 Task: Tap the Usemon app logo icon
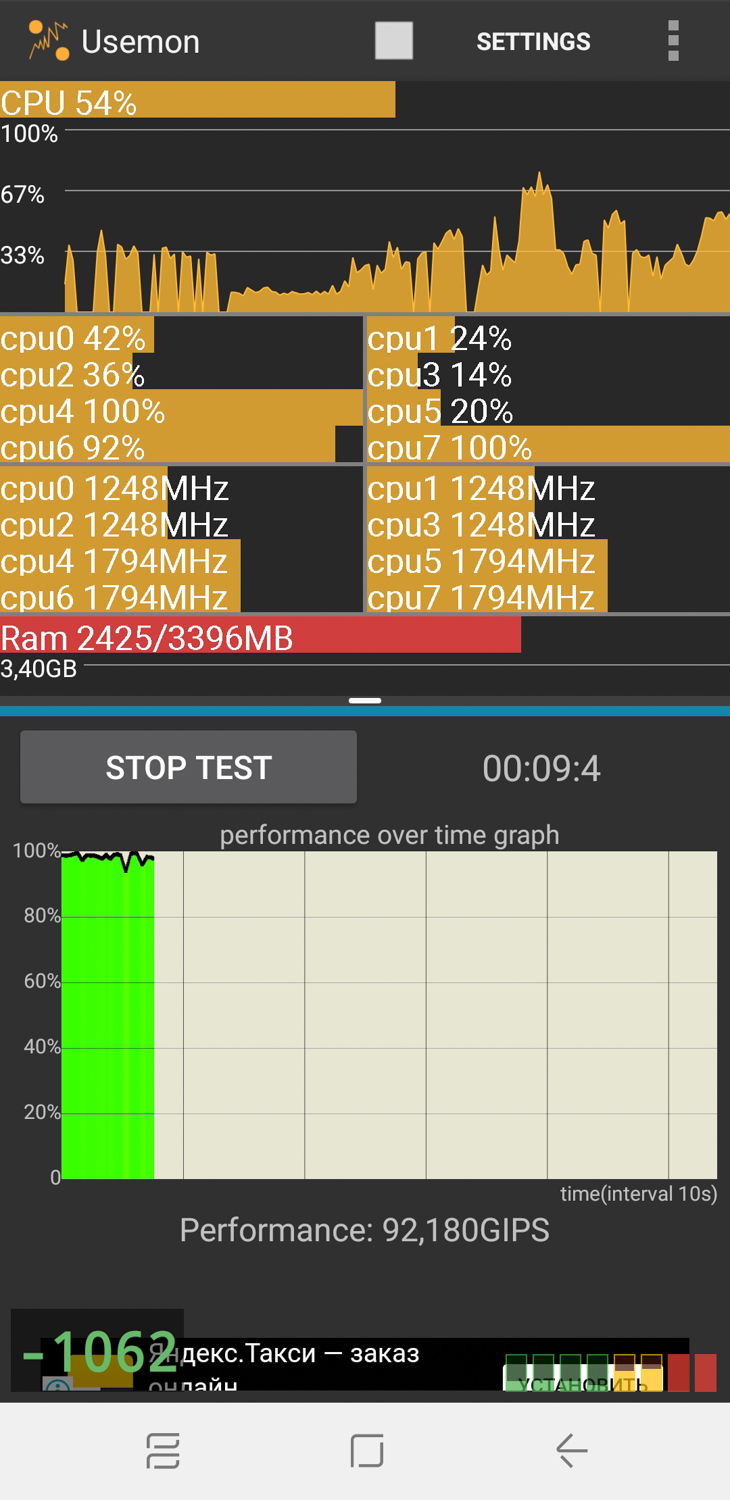(48, 41)
